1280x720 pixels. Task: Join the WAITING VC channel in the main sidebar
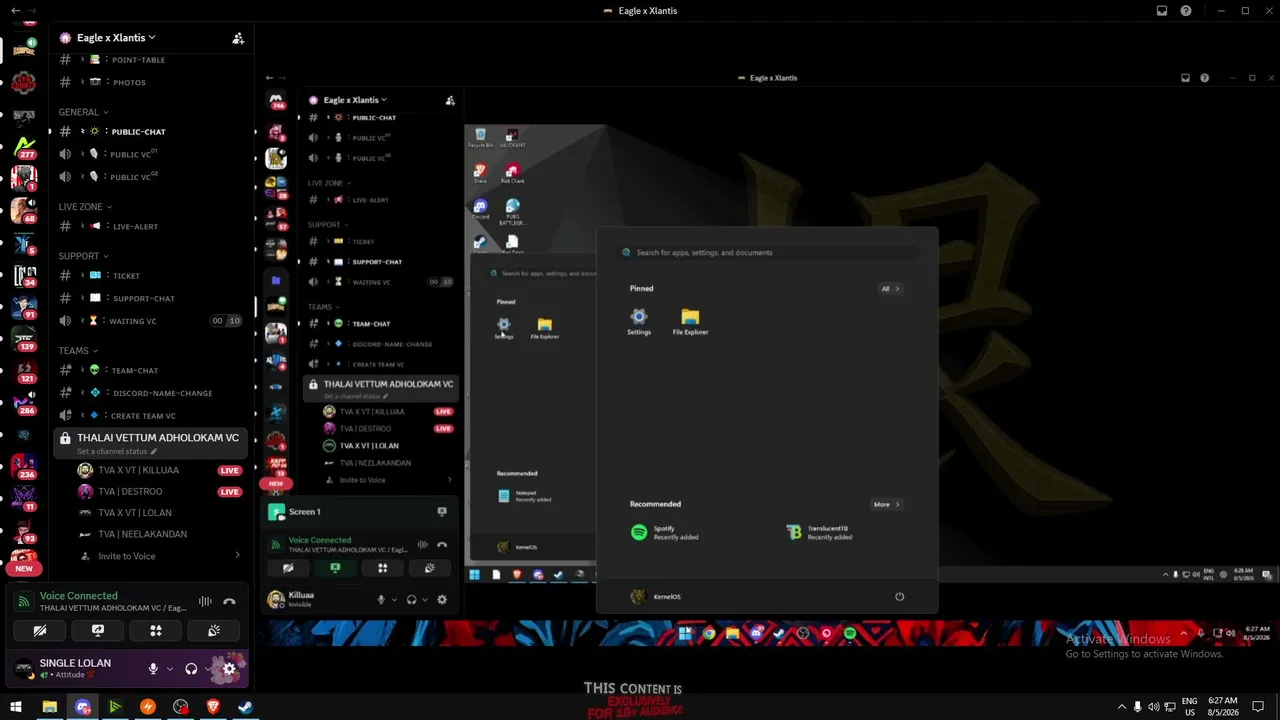[151, 321]
